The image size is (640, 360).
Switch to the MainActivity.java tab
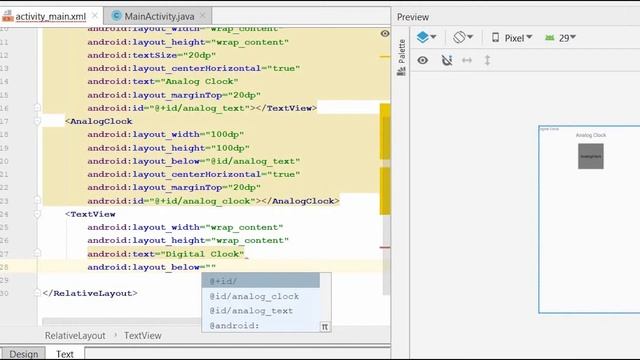(x=159, y=16)
